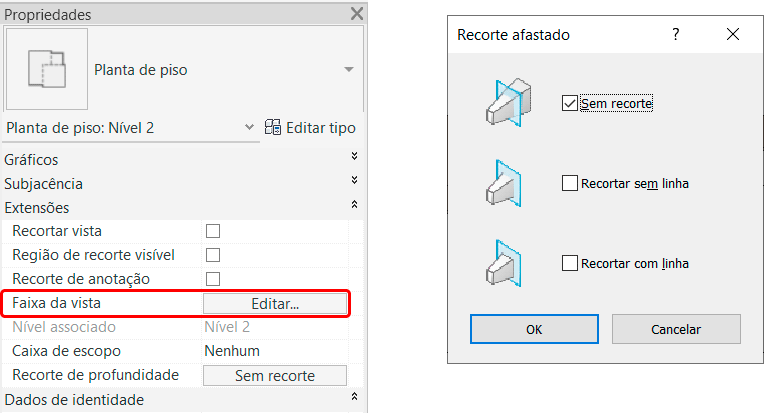Click the Planta de piso view type icon
Screen dimensions: 772x418
click(x=47, y=69)
